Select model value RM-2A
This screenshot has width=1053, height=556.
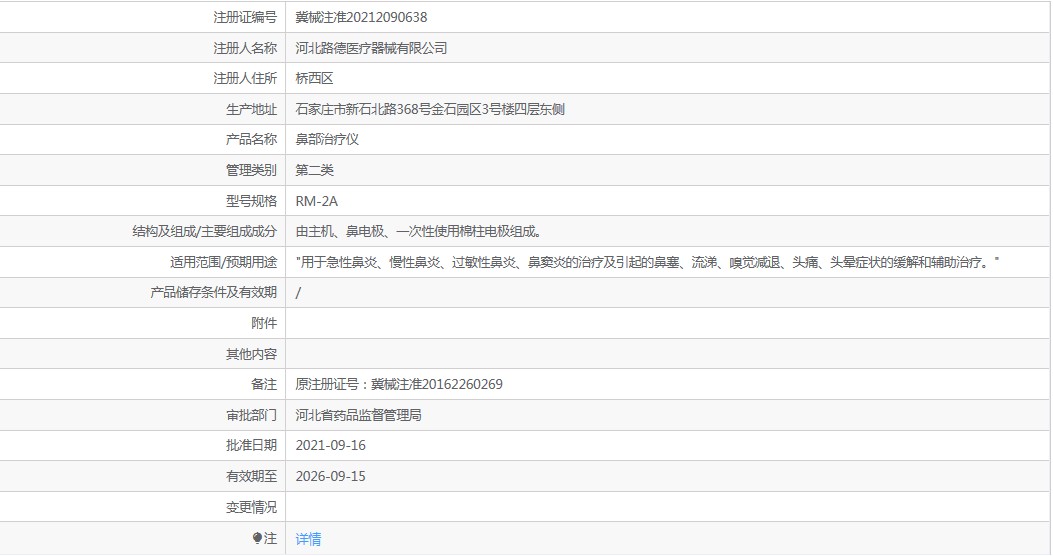(x=316, y=201)
